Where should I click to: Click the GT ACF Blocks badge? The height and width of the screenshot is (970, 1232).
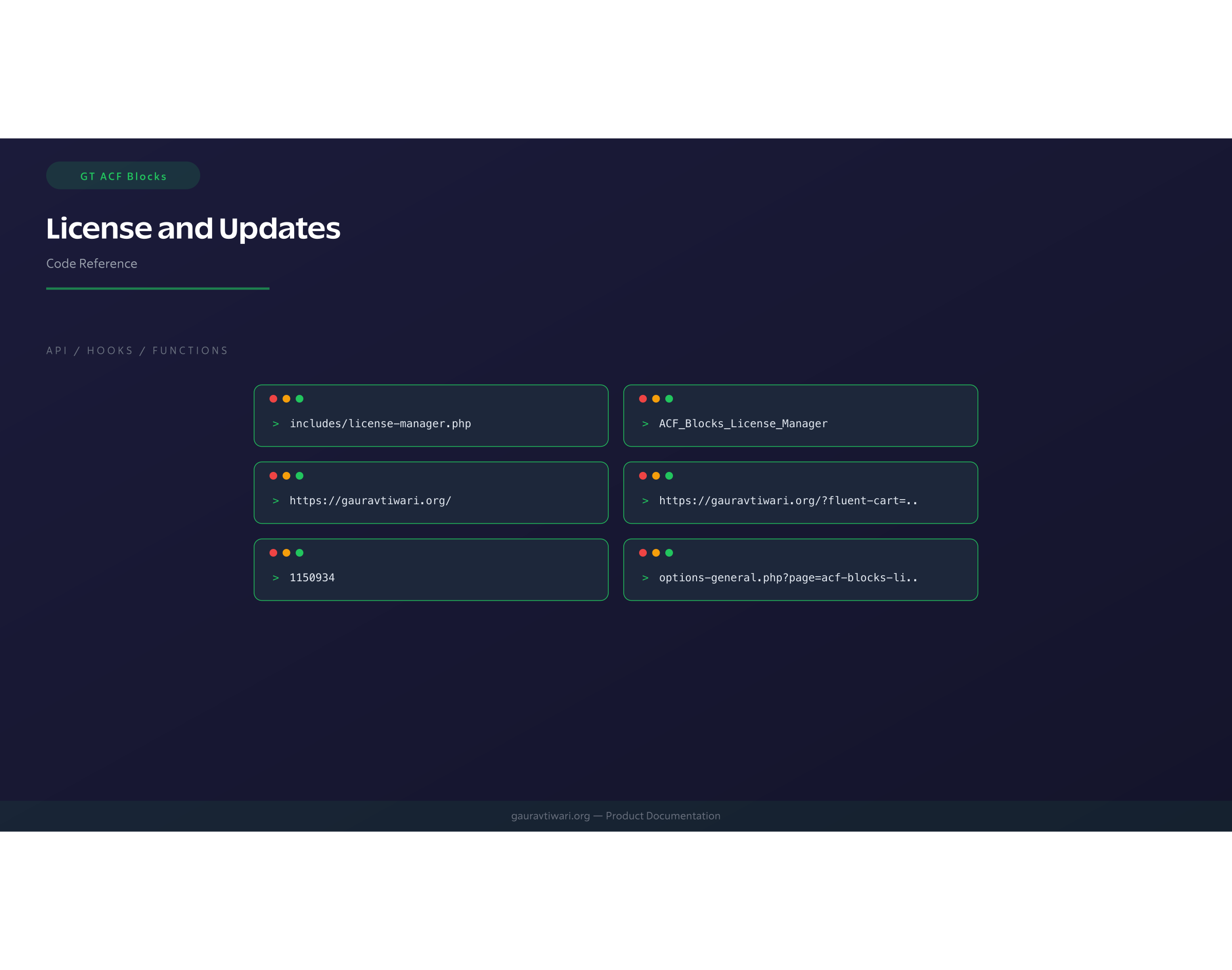coord(123,176)
